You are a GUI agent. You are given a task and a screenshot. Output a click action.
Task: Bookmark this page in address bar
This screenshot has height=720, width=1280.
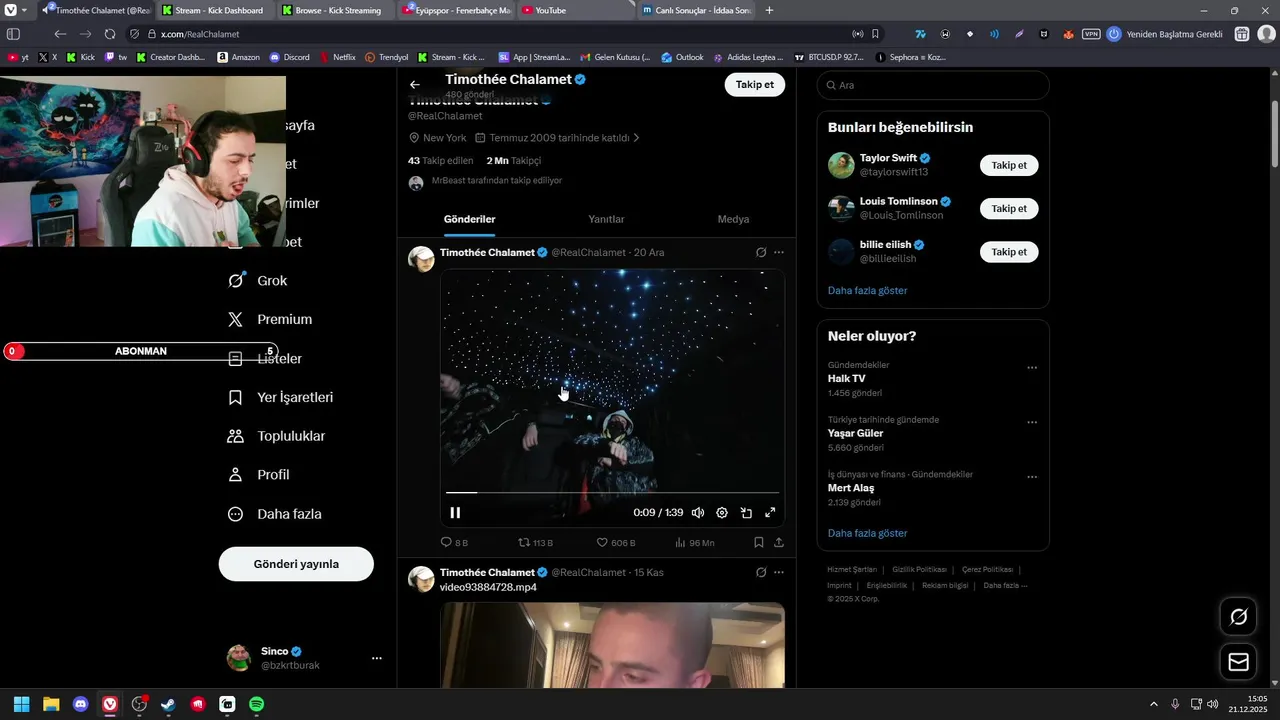pos(875,34)
